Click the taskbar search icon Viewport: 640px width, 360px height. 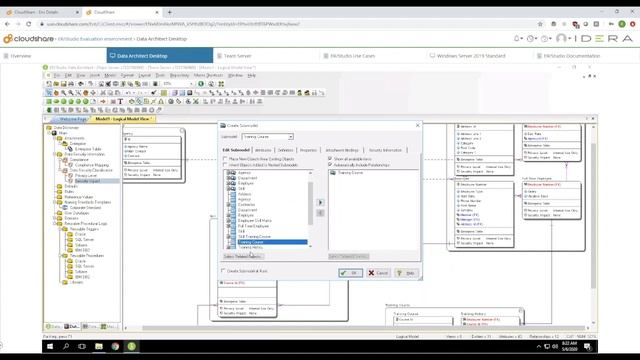pos(66,347)
